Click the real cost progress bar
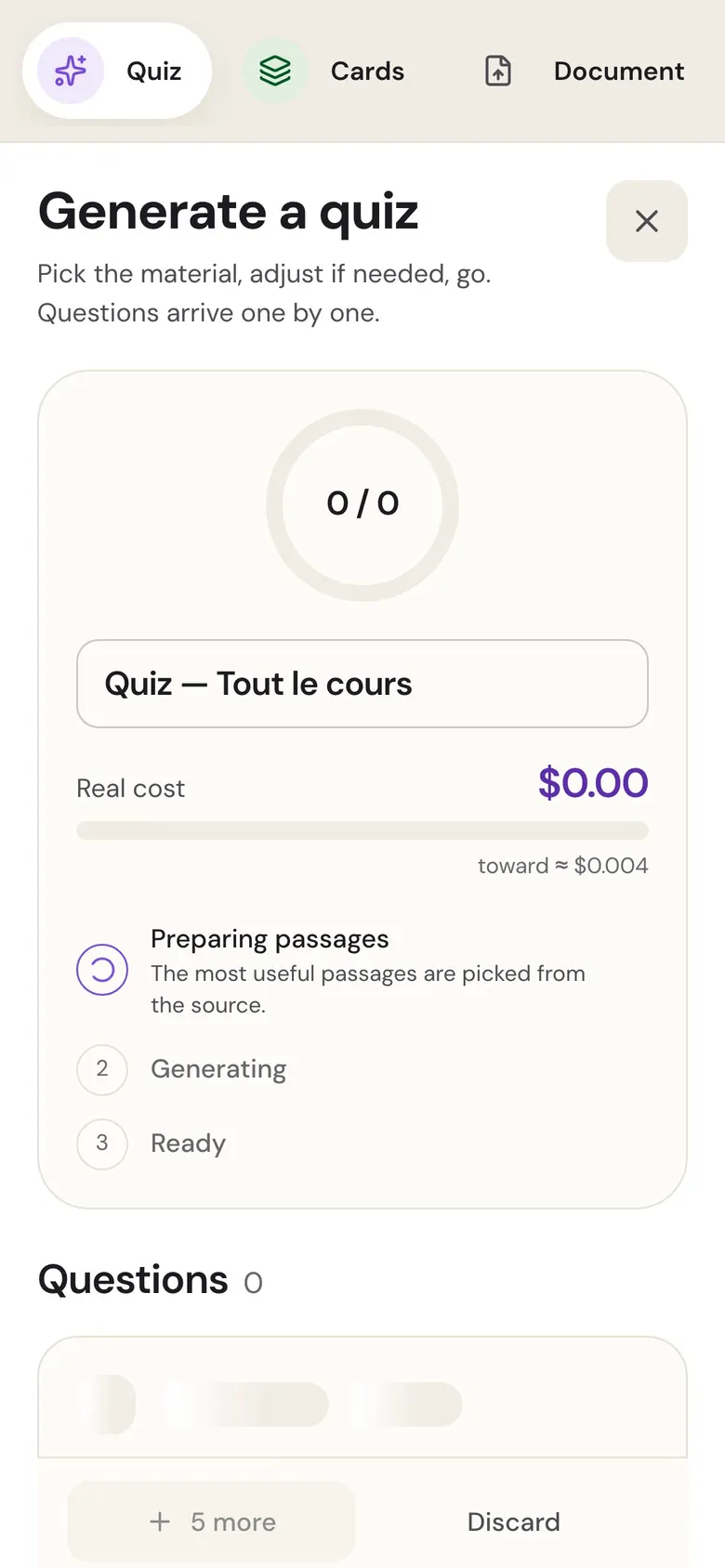Viewport: 725px width, 1568px height. tap(362, 830)
